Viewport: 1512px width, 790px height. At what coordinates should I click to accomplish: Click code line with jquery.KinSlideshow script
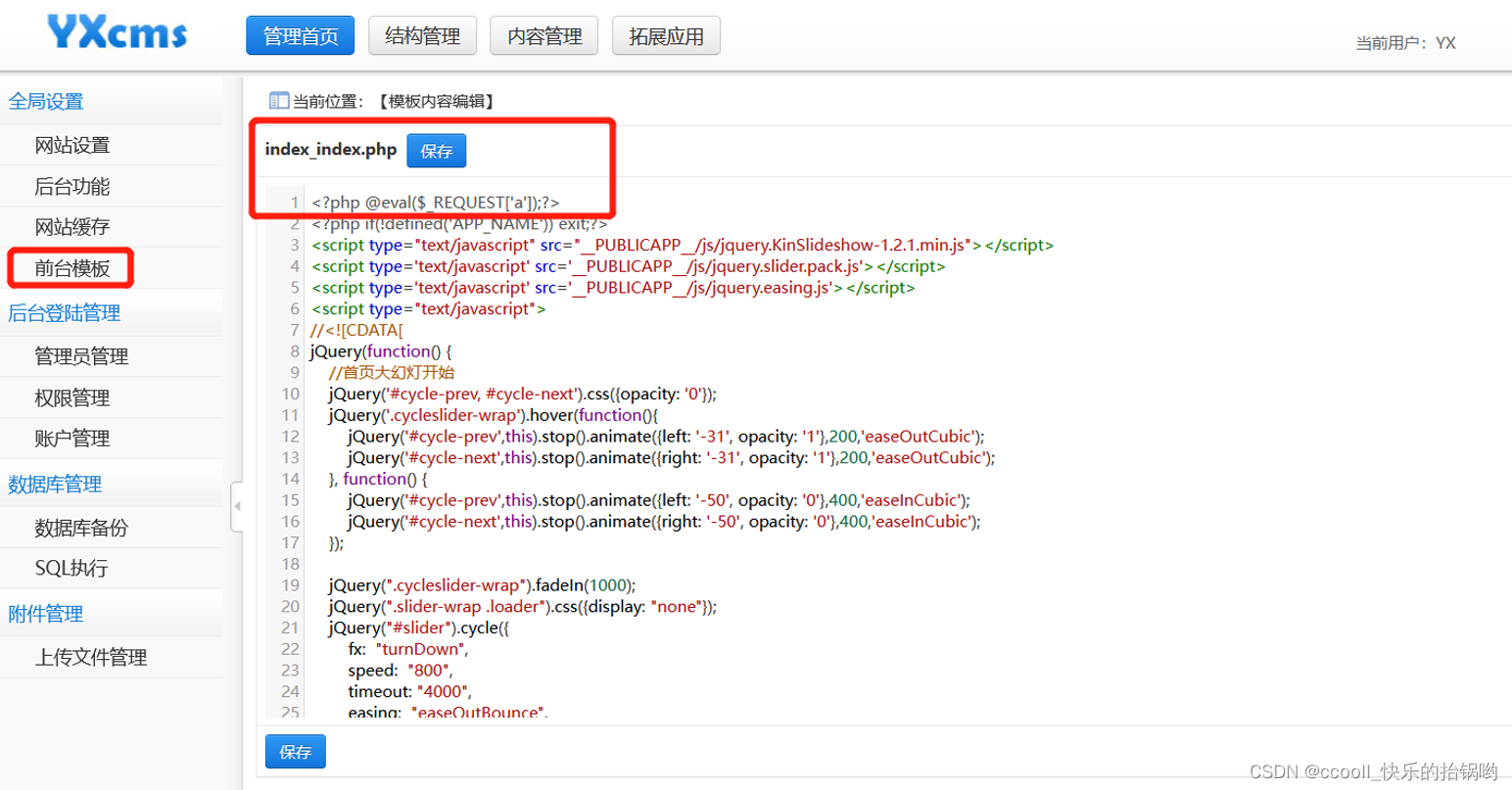click(x=683, y=246)
